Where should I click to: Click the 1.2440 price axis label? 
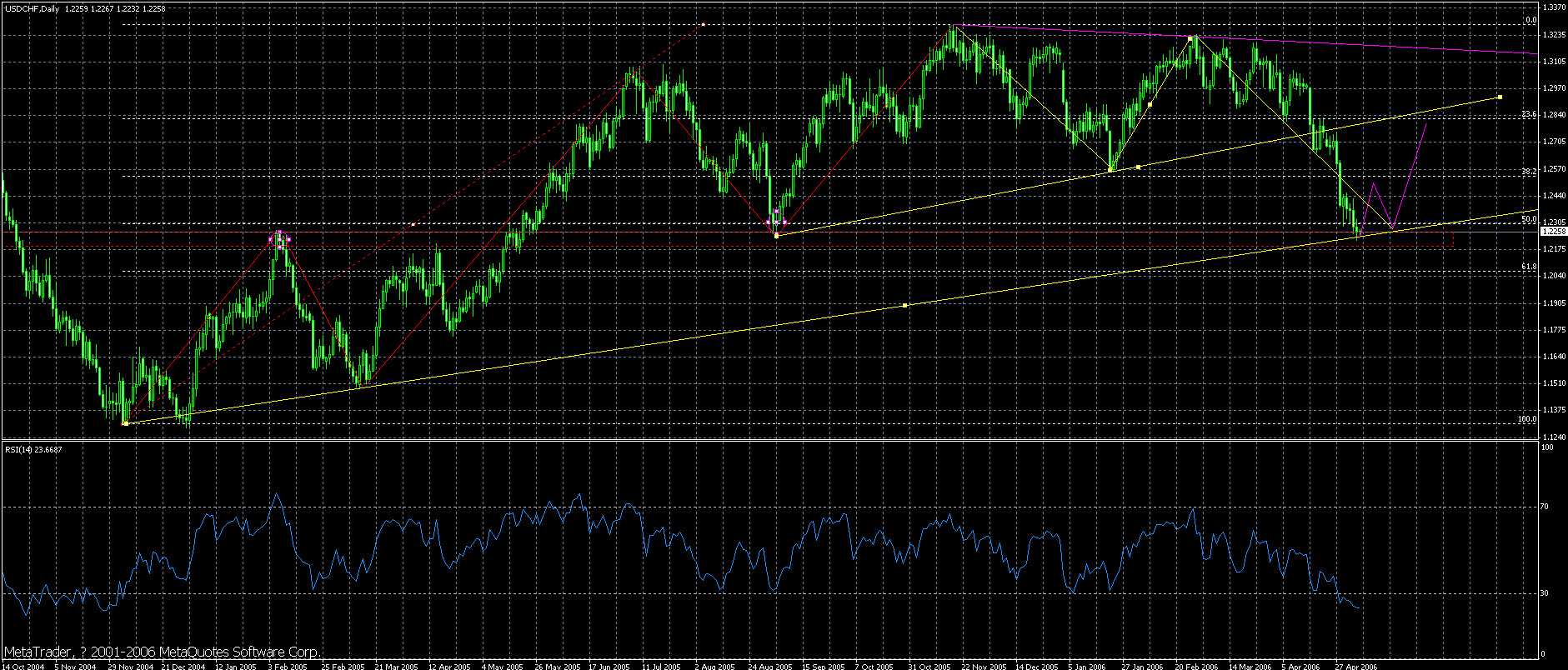1554,196
